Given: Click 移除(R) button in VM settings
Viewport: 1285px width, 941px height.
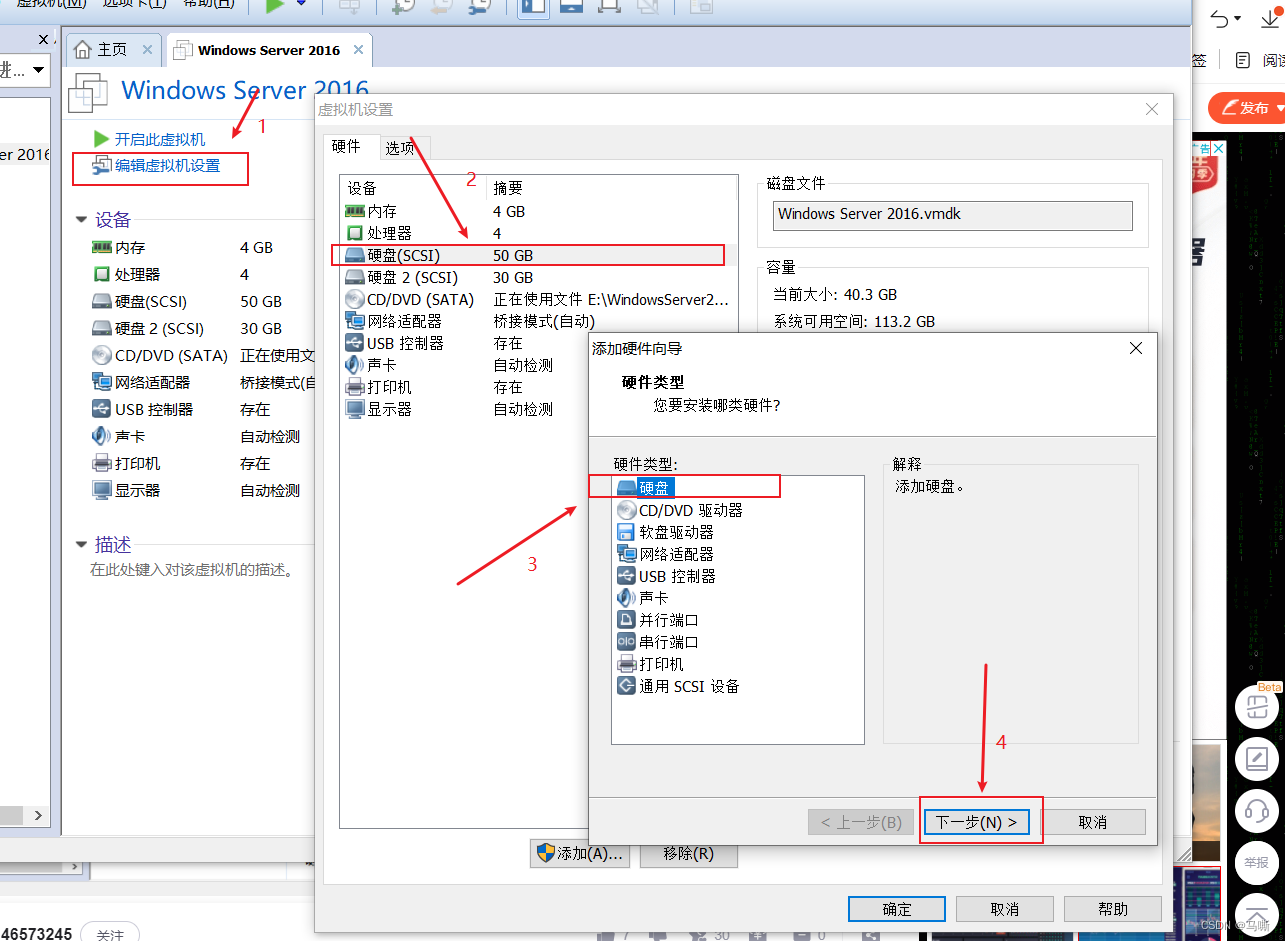Looking at the screenshot, I should point(689,853).
